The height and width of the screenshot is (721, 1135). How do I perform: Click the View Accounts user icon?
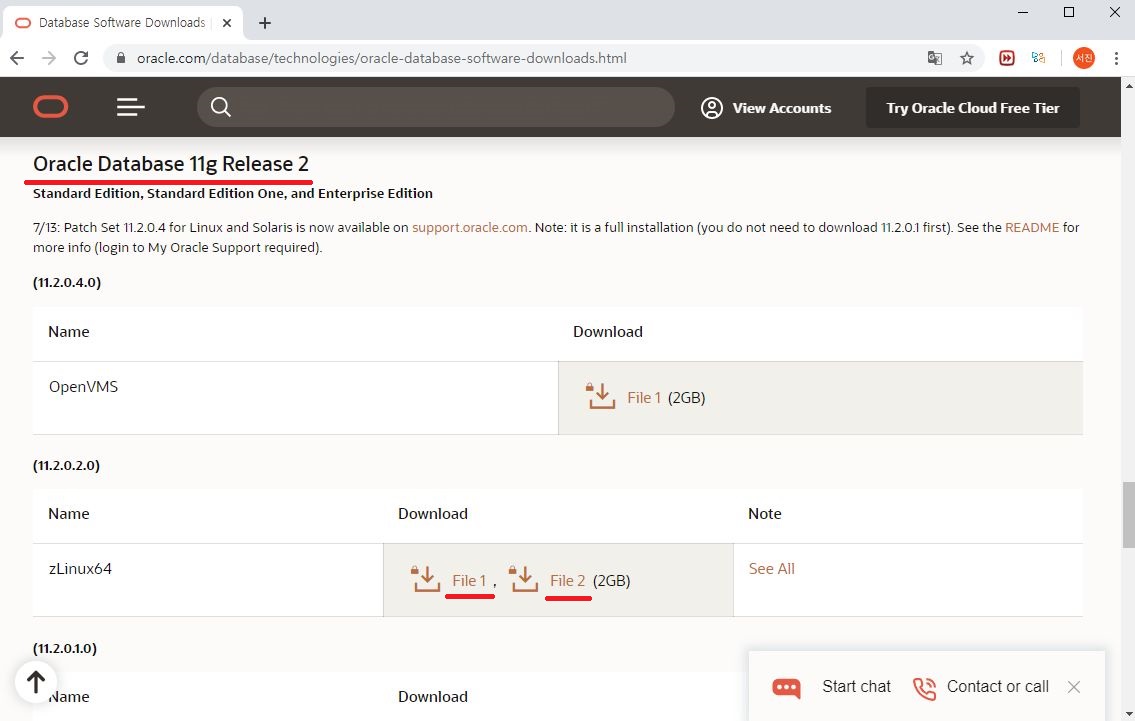click(x=712, y=108)
